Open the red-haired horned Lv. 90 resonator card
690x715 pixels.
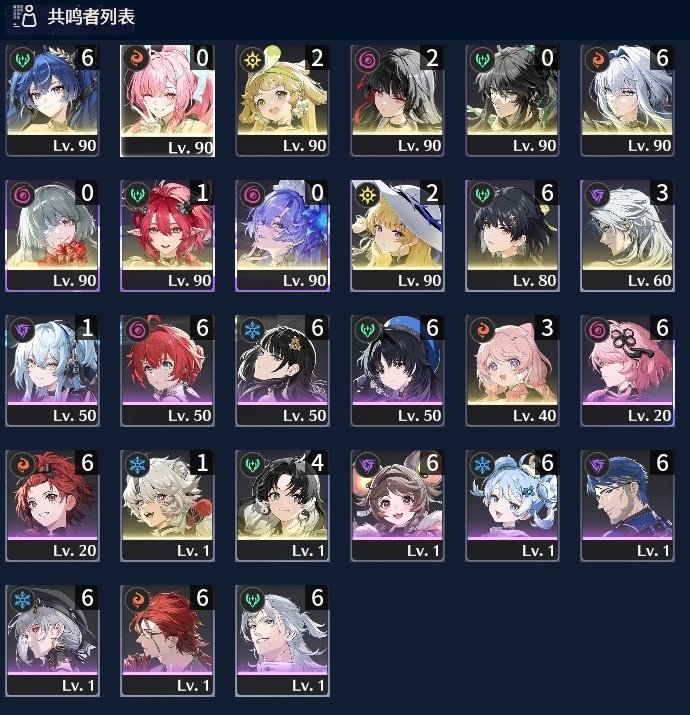click(167, 236)
